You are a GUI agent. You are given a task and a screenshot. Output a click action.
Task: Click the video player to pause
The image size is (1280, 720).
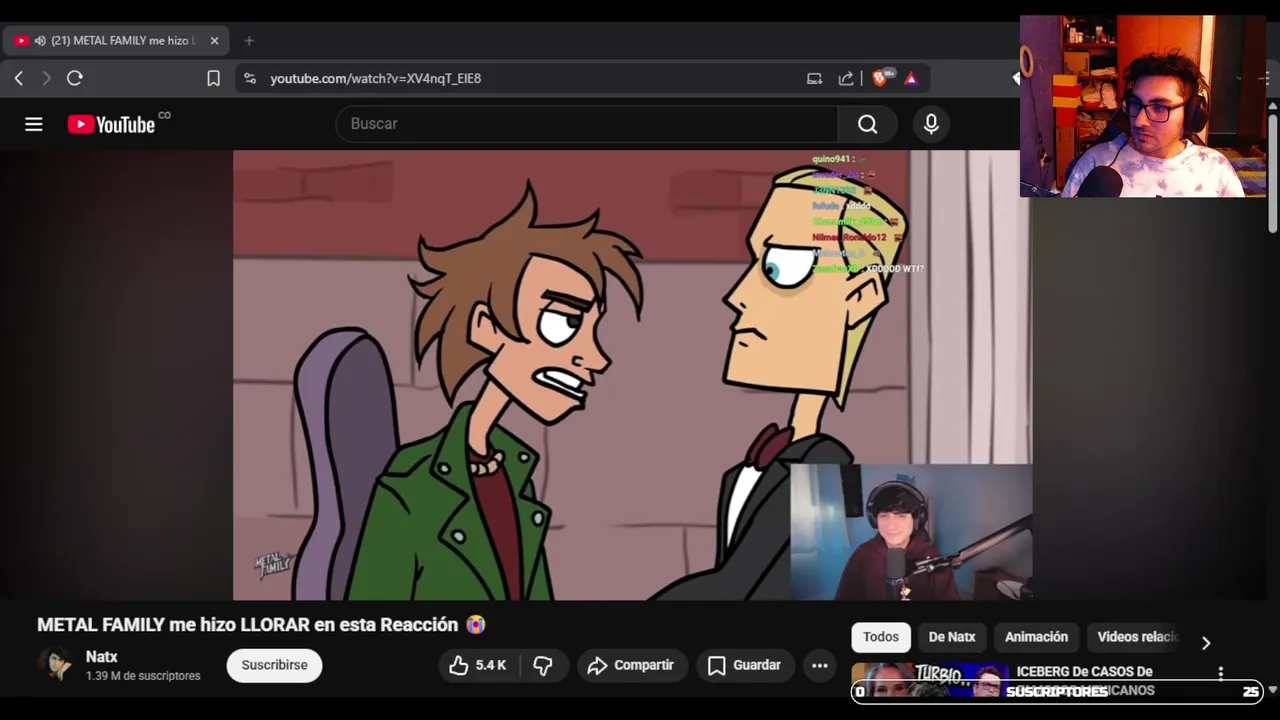(x=632, y=375)
